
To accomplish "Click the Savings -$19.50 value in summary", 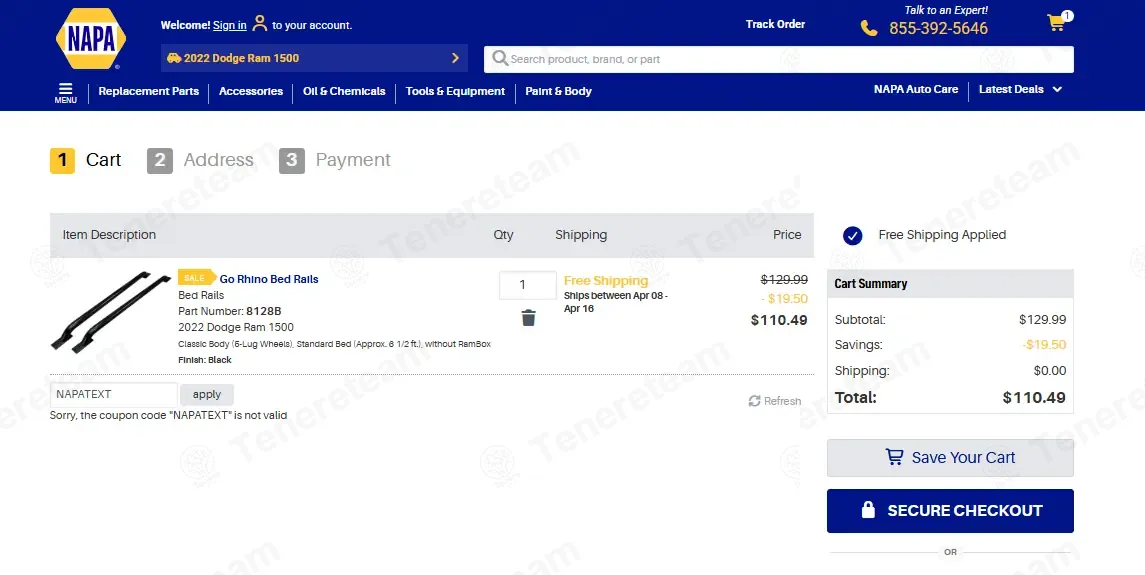I will (x=1044, y=345).
